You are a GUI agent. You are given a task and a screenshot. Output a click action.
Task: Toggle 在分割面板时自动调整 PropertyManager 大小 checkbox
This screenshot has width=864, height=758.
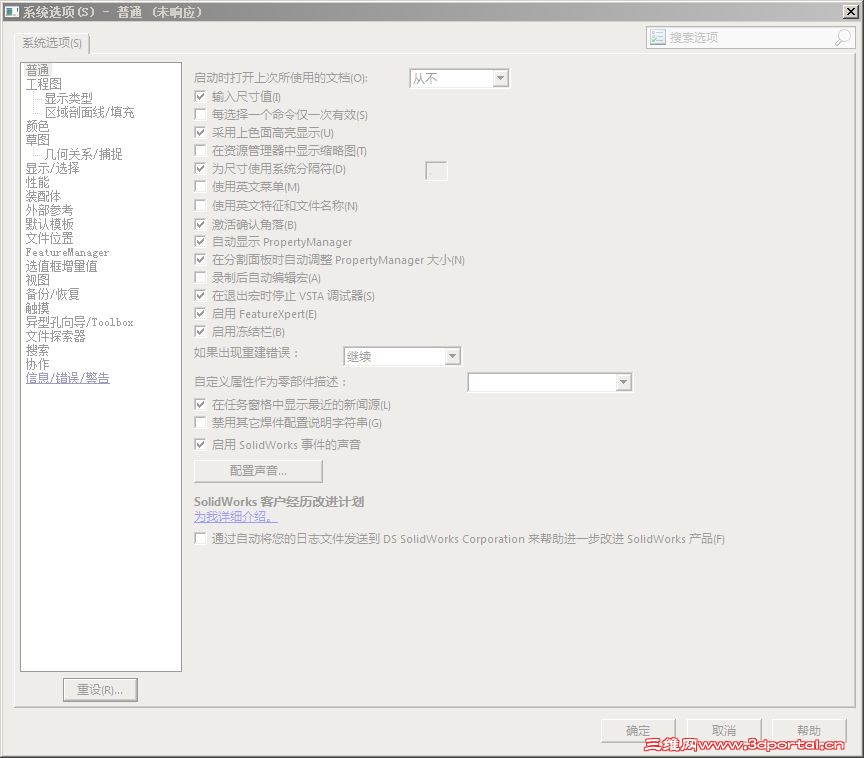coord(200,259)
